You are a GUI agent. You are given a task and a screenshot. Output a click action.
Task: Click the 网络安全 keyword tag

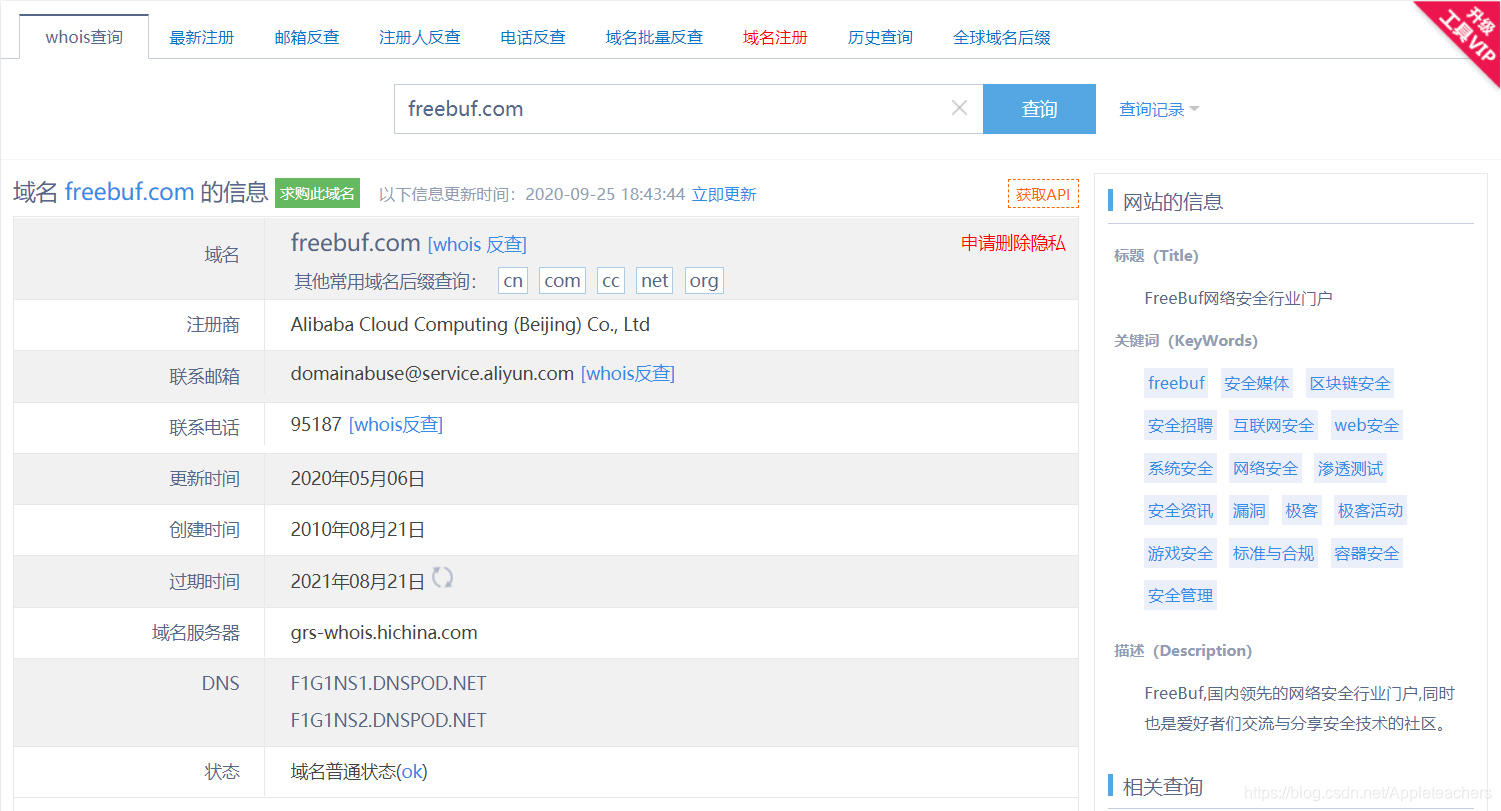coord(1265,468)
